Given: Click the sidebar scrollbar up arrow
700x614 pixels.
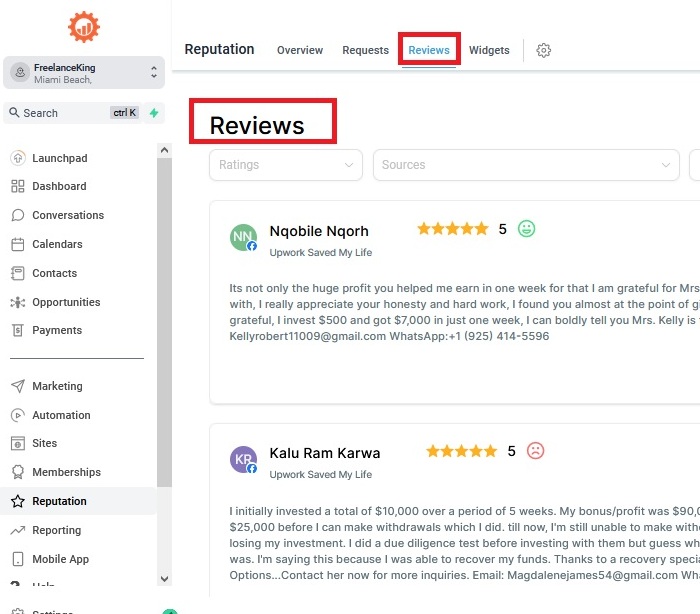Looking at the screenshot, I should 164,150.
